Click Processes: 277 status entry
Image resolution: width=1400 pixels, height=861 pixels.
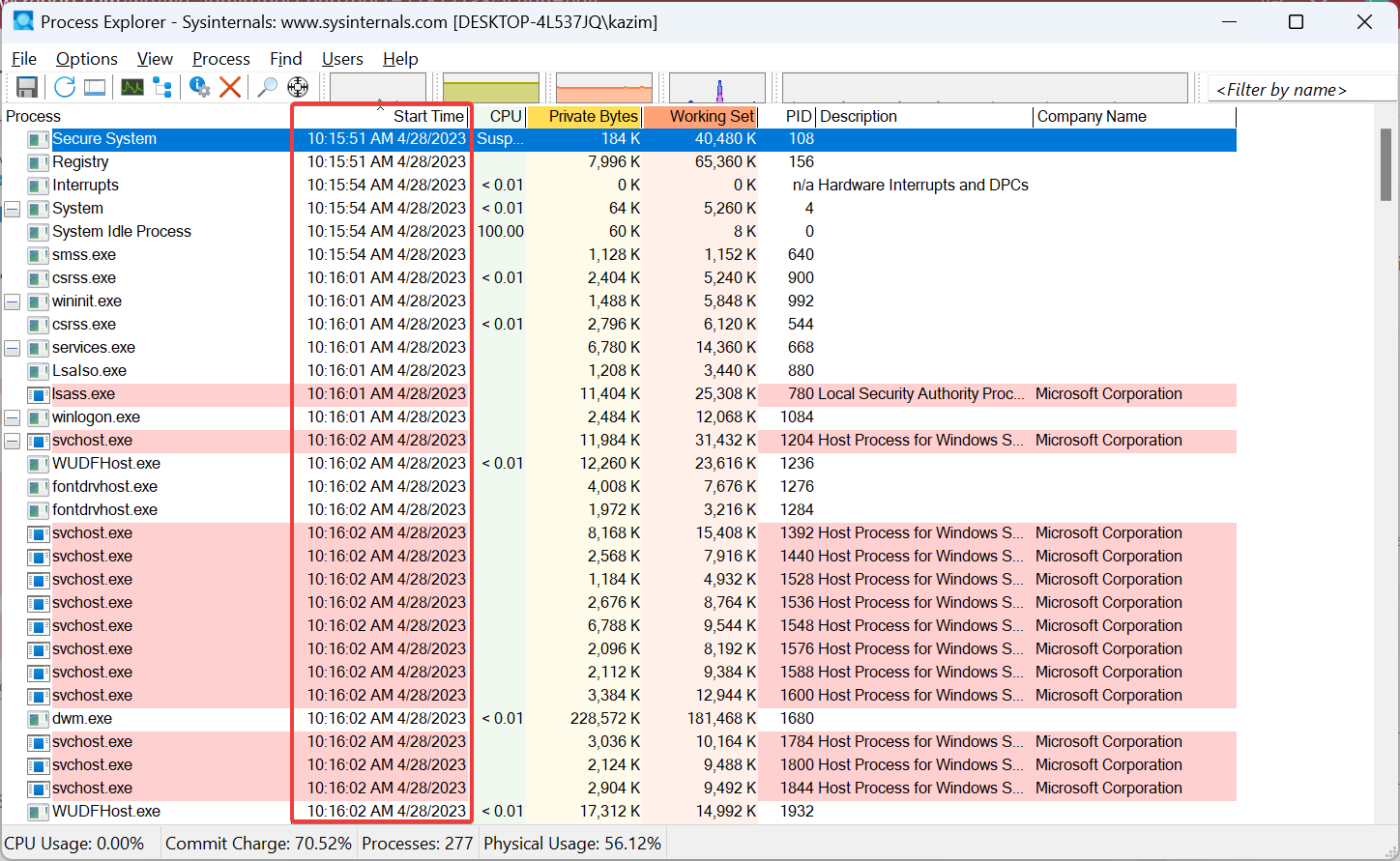click(418, 844)
